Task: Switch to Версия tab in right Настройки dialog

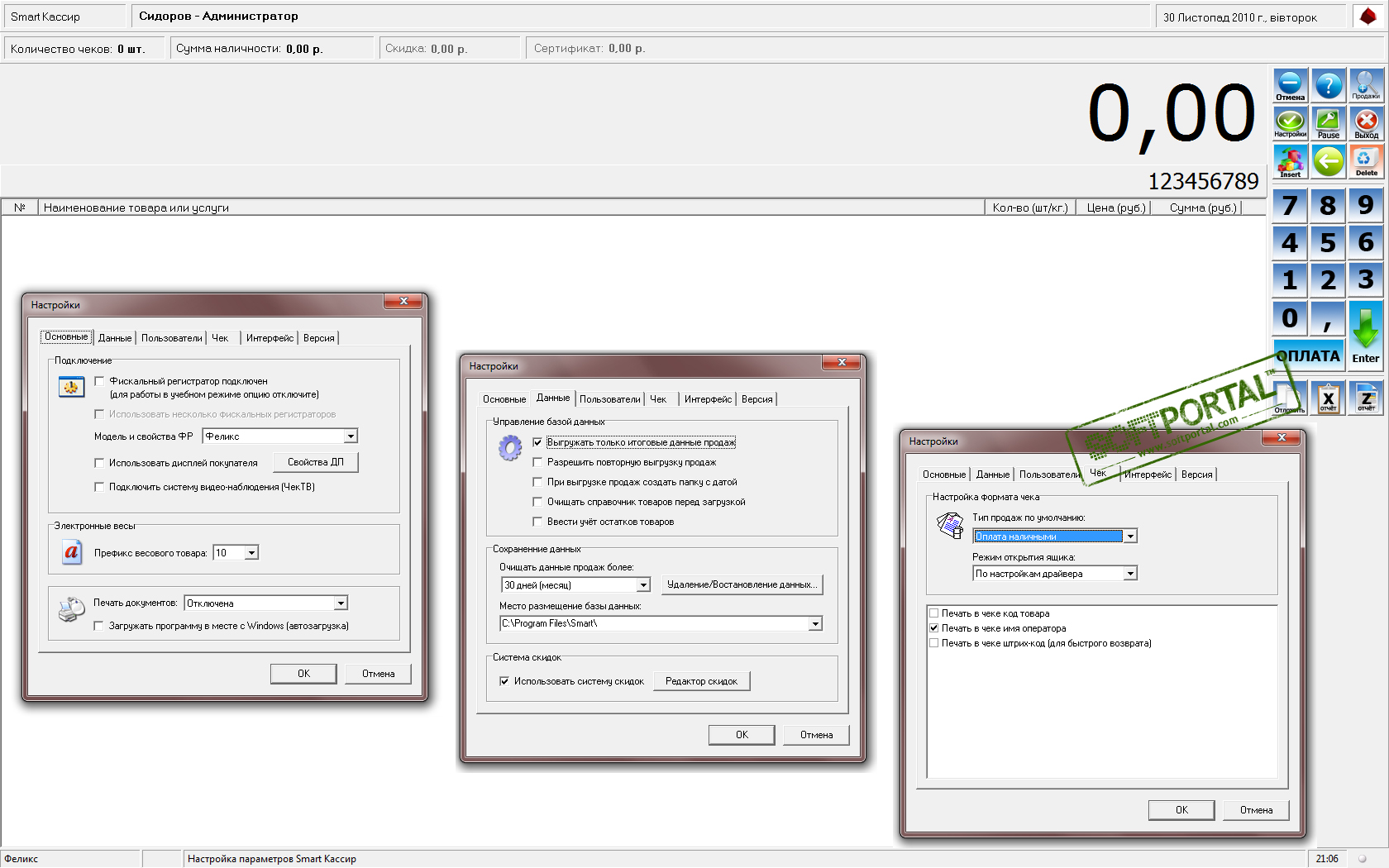Action: click(1197, 475)
